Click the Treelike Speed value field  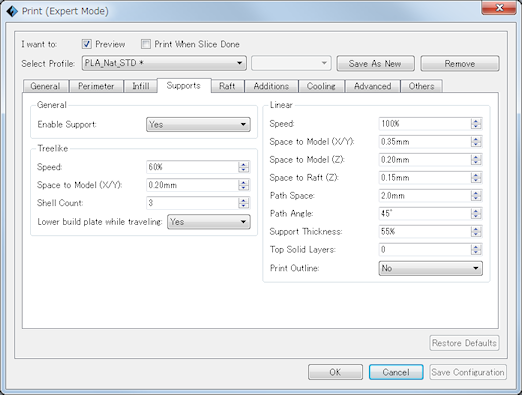coord(192,167)
